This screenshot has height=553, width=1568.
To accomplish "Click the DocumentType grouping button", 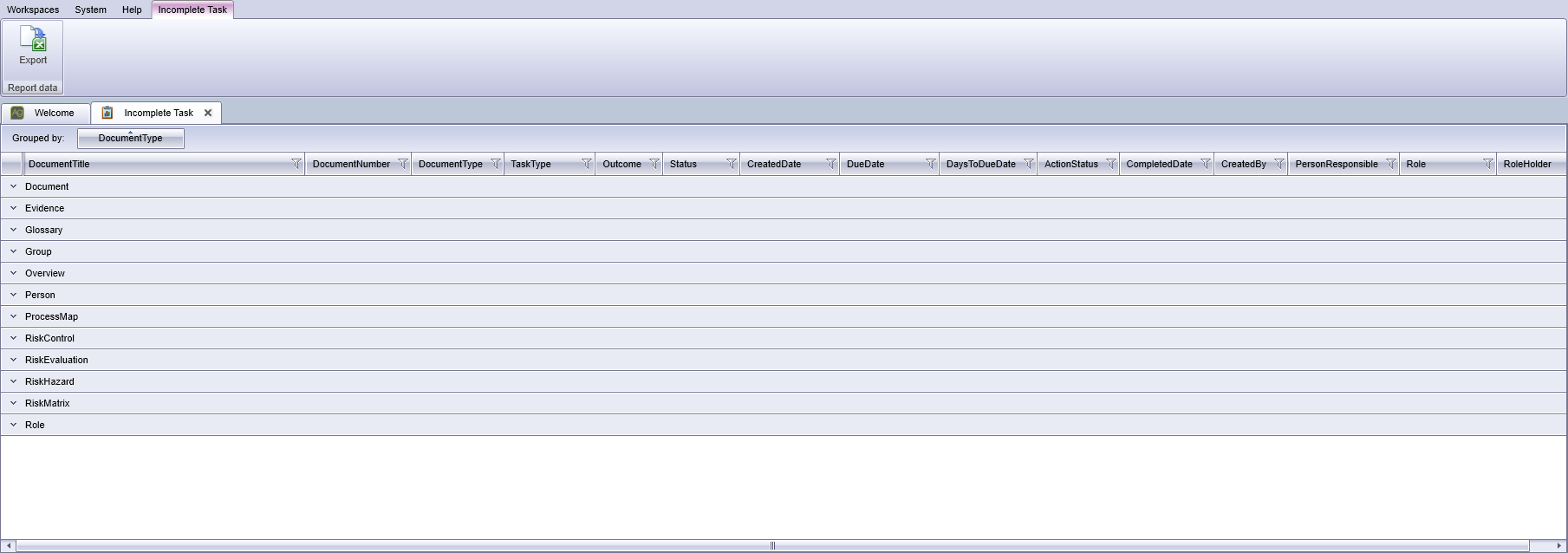I will tap(130, 138).
